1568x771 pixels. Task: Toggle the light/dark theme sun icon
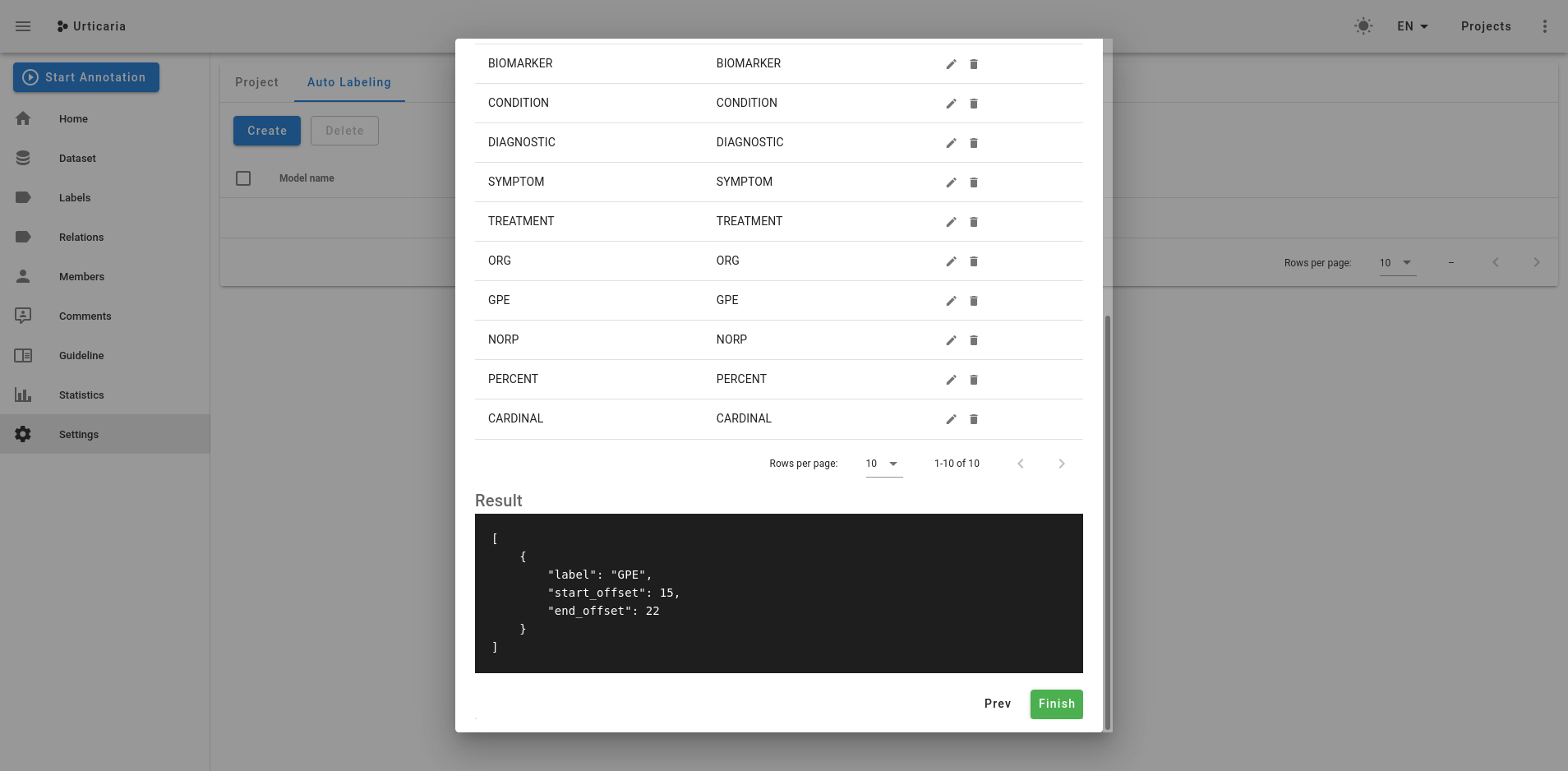pos(1363,26)
